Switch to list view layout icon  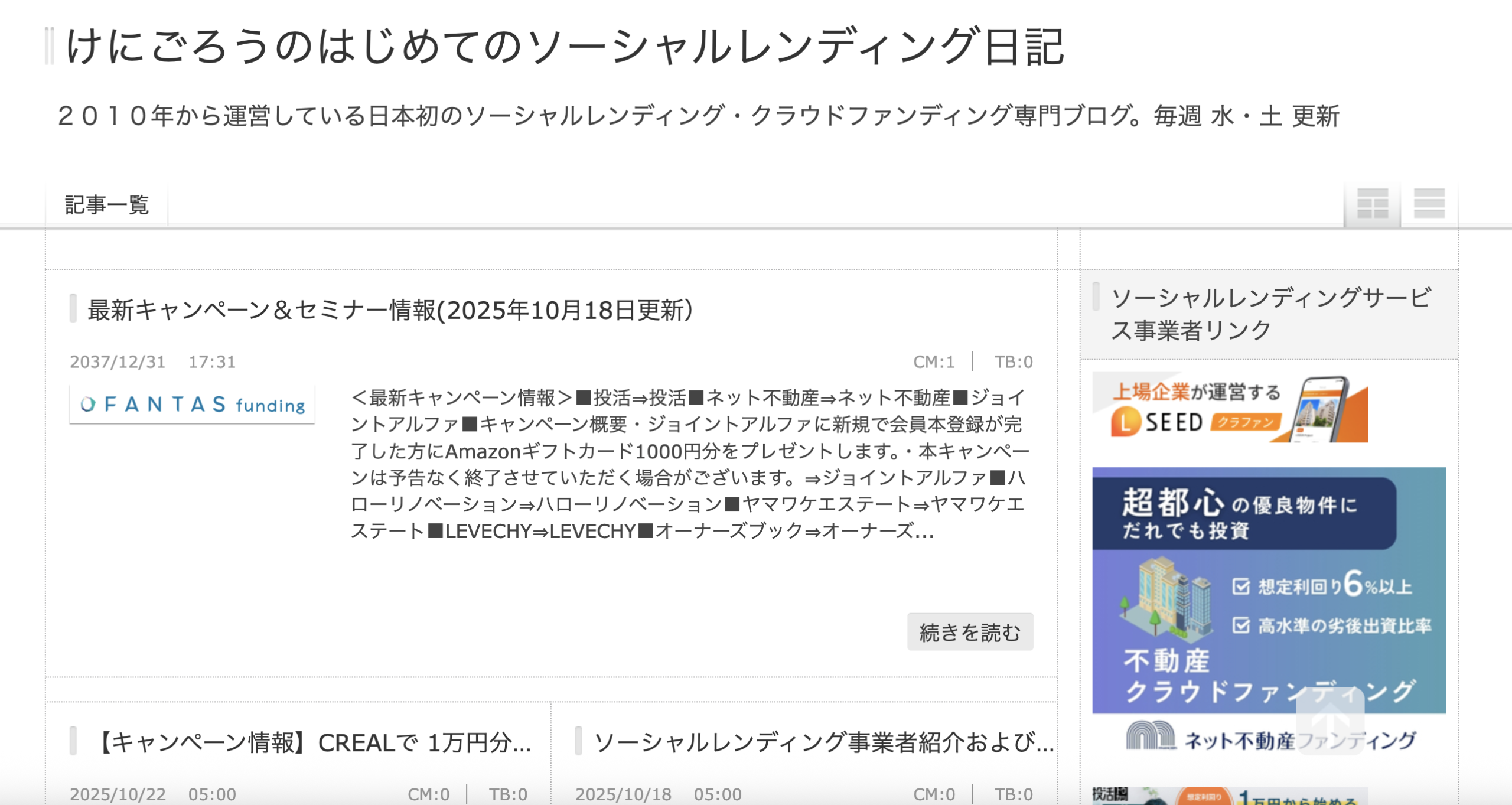click(x=1429, y=204)
